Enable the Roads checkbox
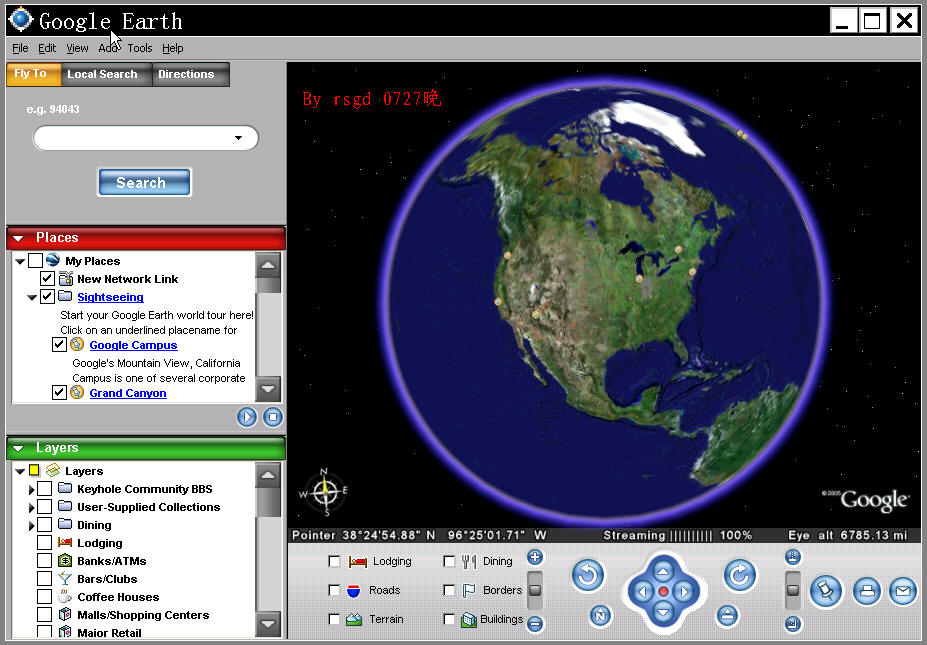 point(334,590)
